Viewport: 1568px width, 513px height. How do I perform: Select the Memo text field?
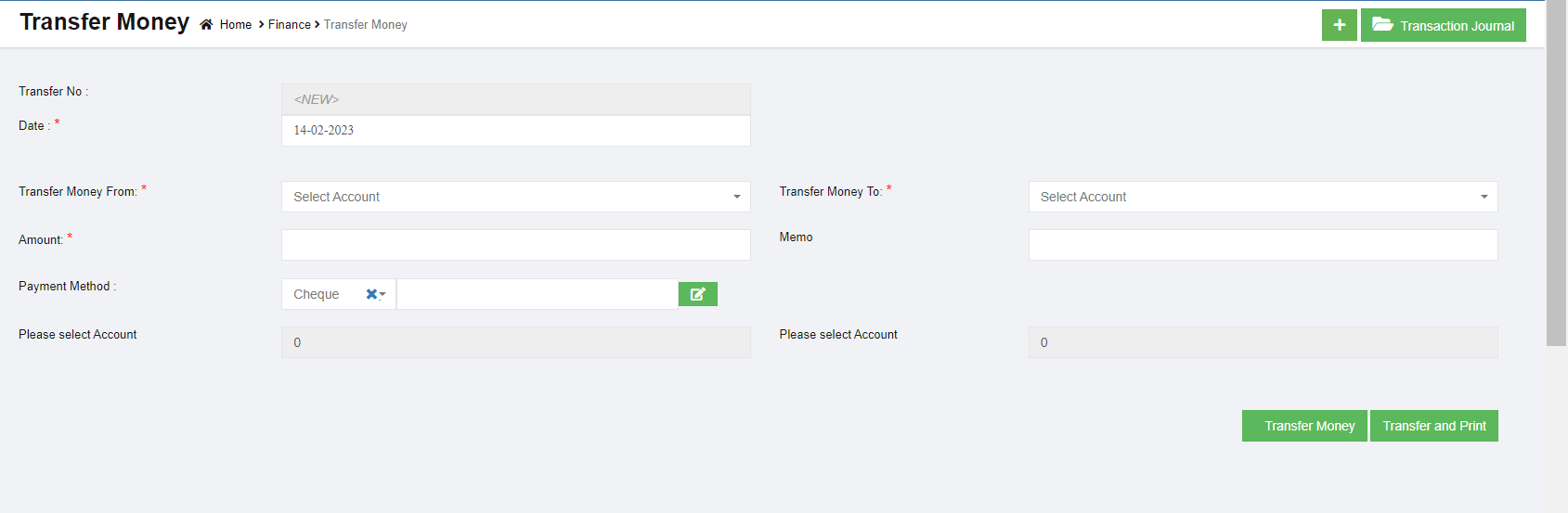1263,245
